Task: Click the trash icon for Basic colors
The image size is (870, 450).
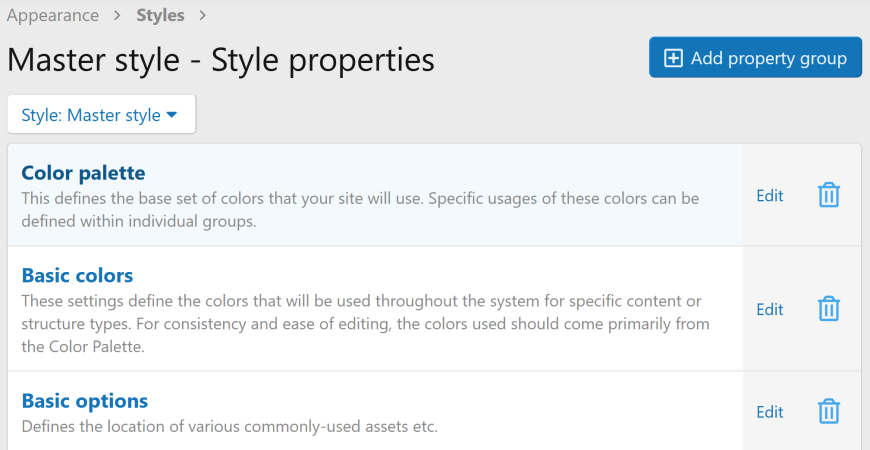Action: pos(828,309)
